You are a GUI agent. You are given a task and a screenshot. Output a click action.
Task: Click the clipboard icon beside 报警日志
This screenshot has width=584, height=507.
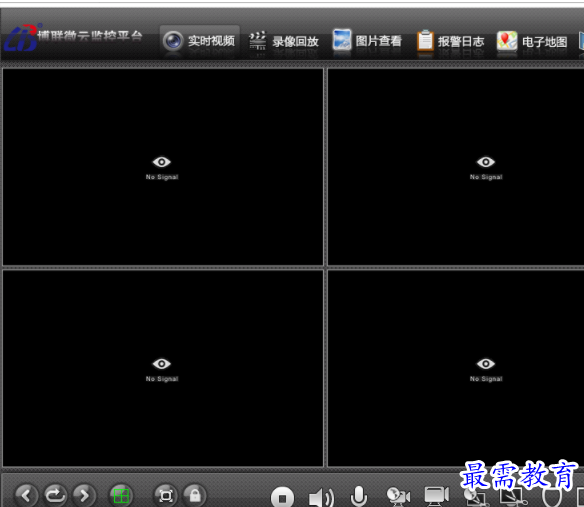coord(425,40)
